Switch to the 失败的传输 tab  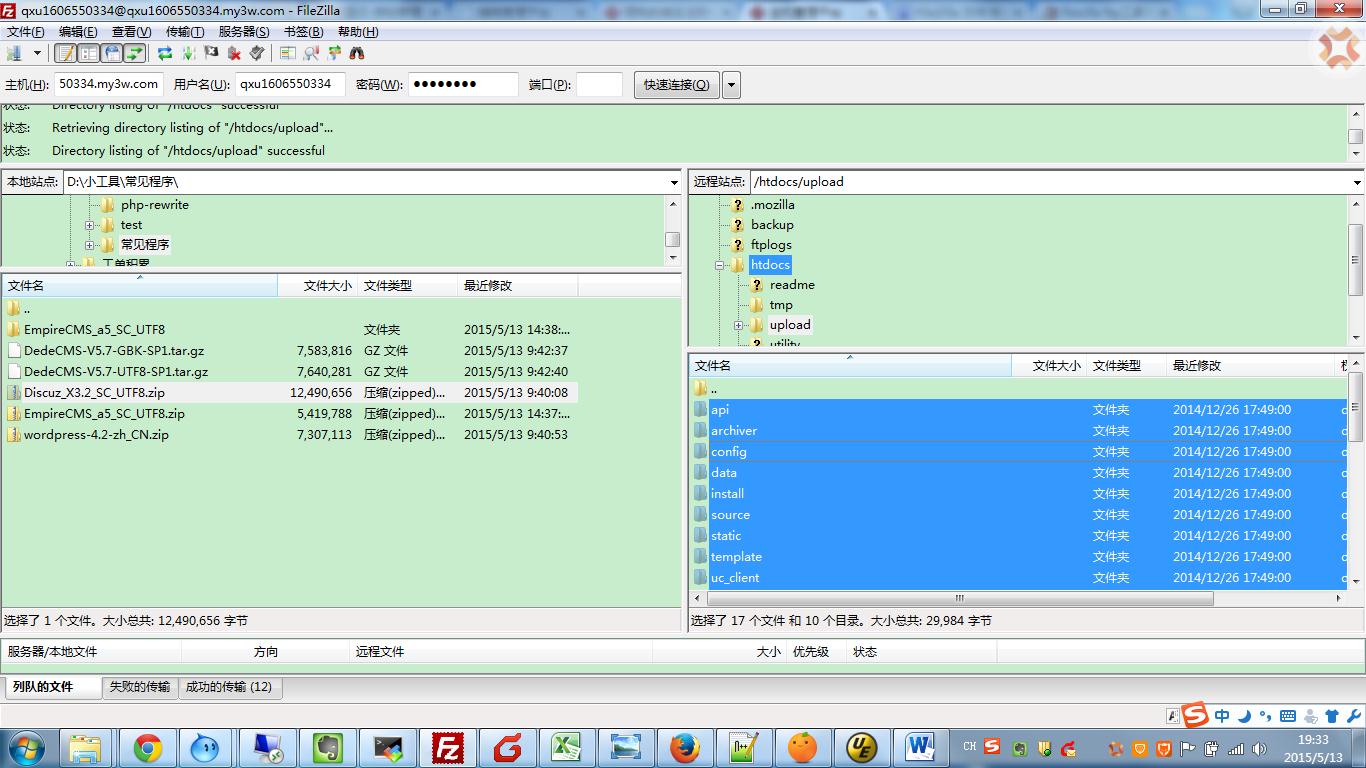(x=139, y=687)
